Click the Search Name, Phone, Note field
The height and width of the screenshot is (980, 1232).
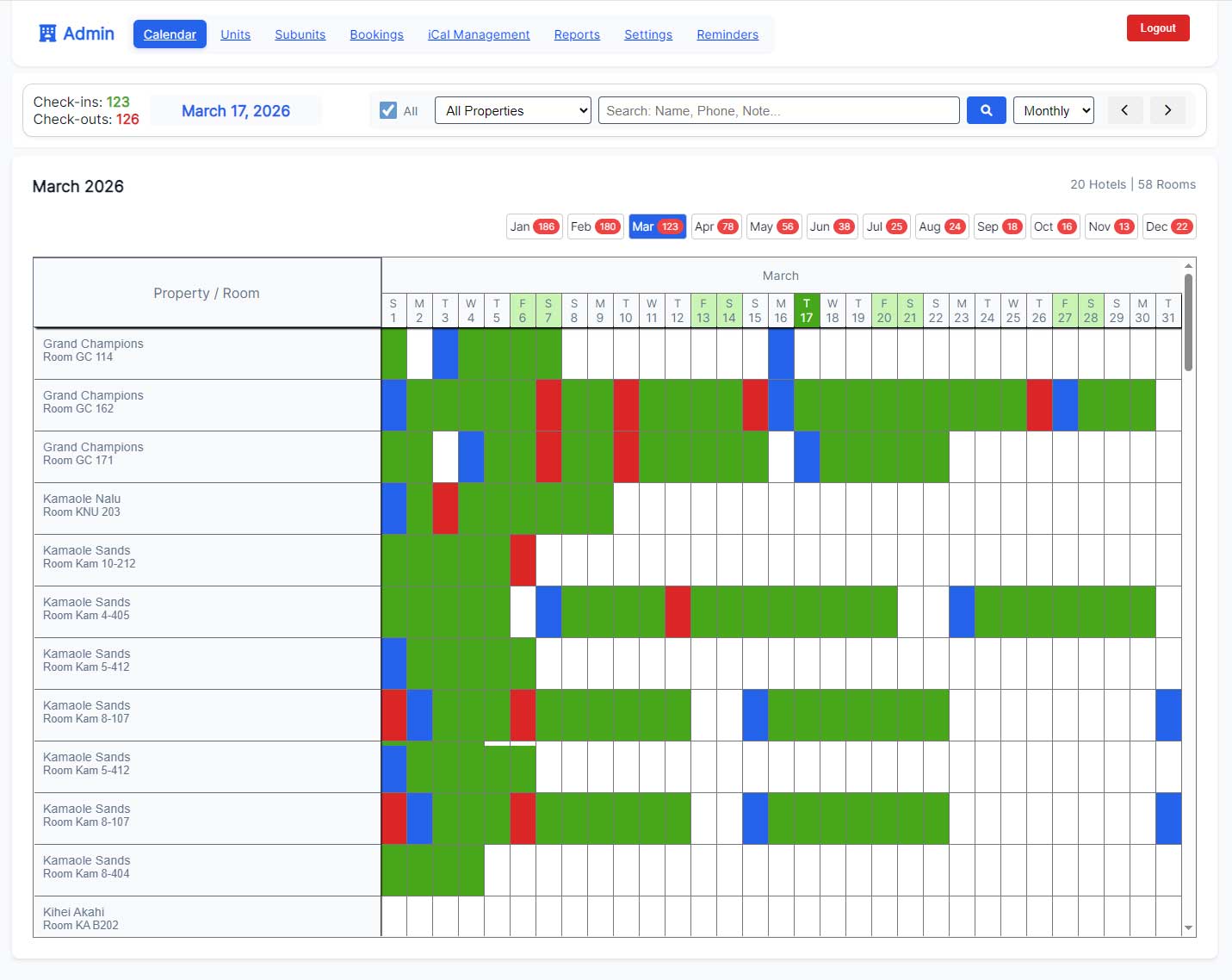[778, 110]
